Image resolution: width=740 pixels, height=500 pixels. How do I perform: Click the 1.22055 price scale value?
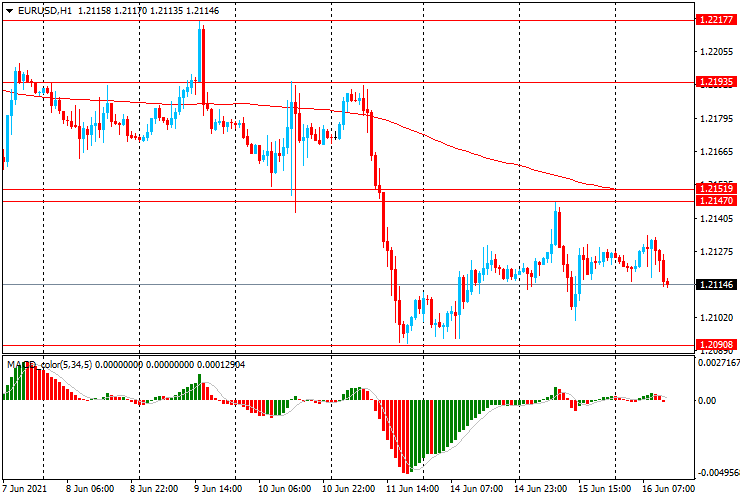[x=716, y=51]
